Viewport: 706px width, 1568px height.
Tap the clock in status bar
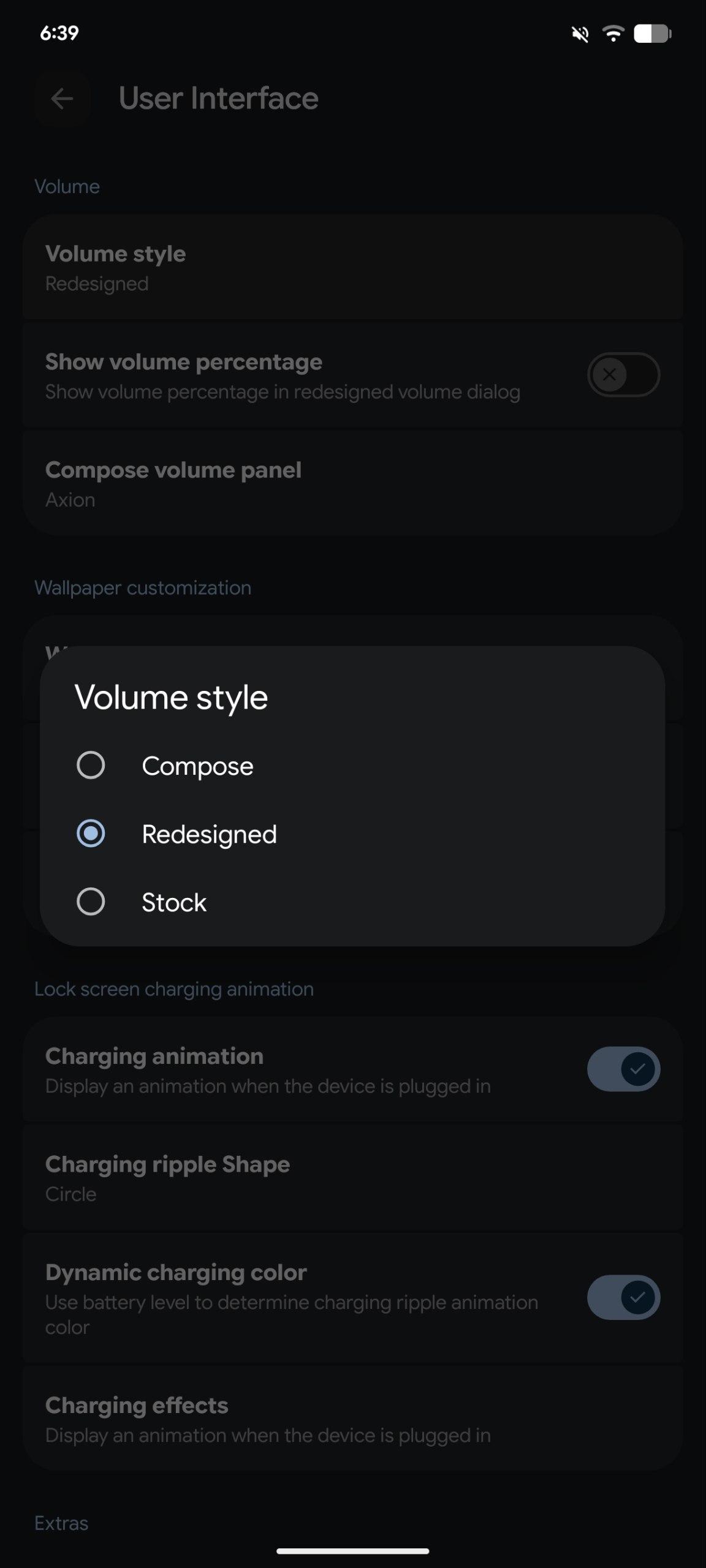59,33
